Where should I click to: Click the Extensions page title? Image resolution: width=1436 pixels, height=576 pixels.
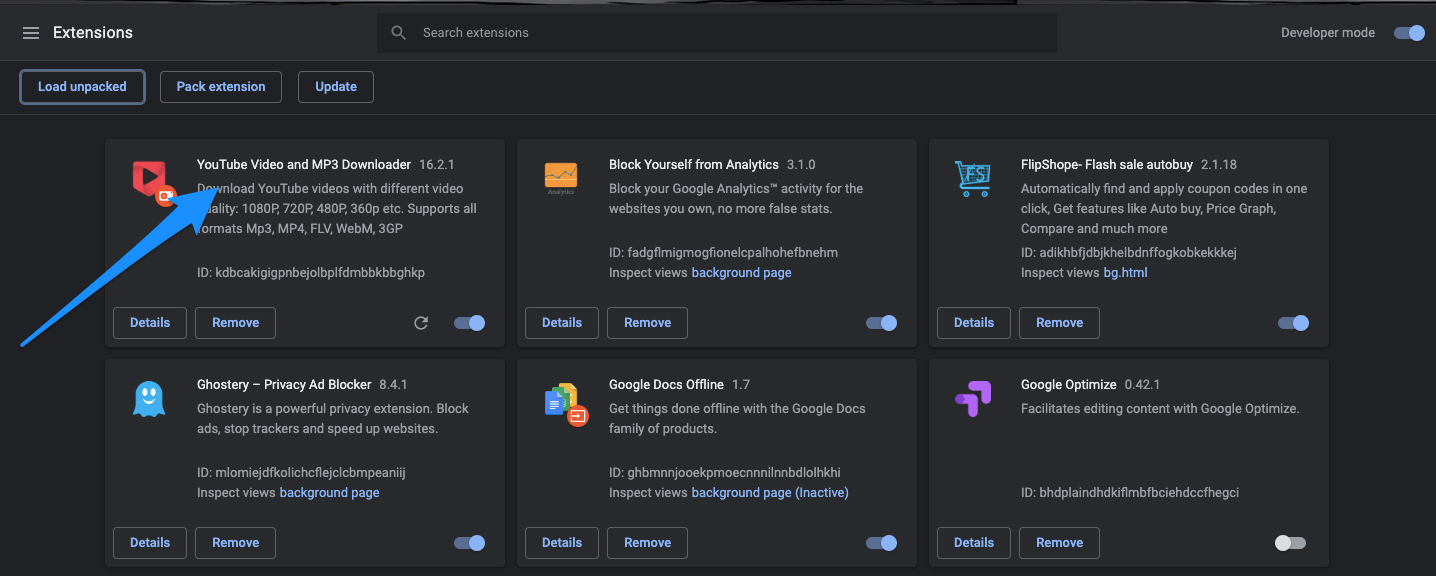point(93,33)
